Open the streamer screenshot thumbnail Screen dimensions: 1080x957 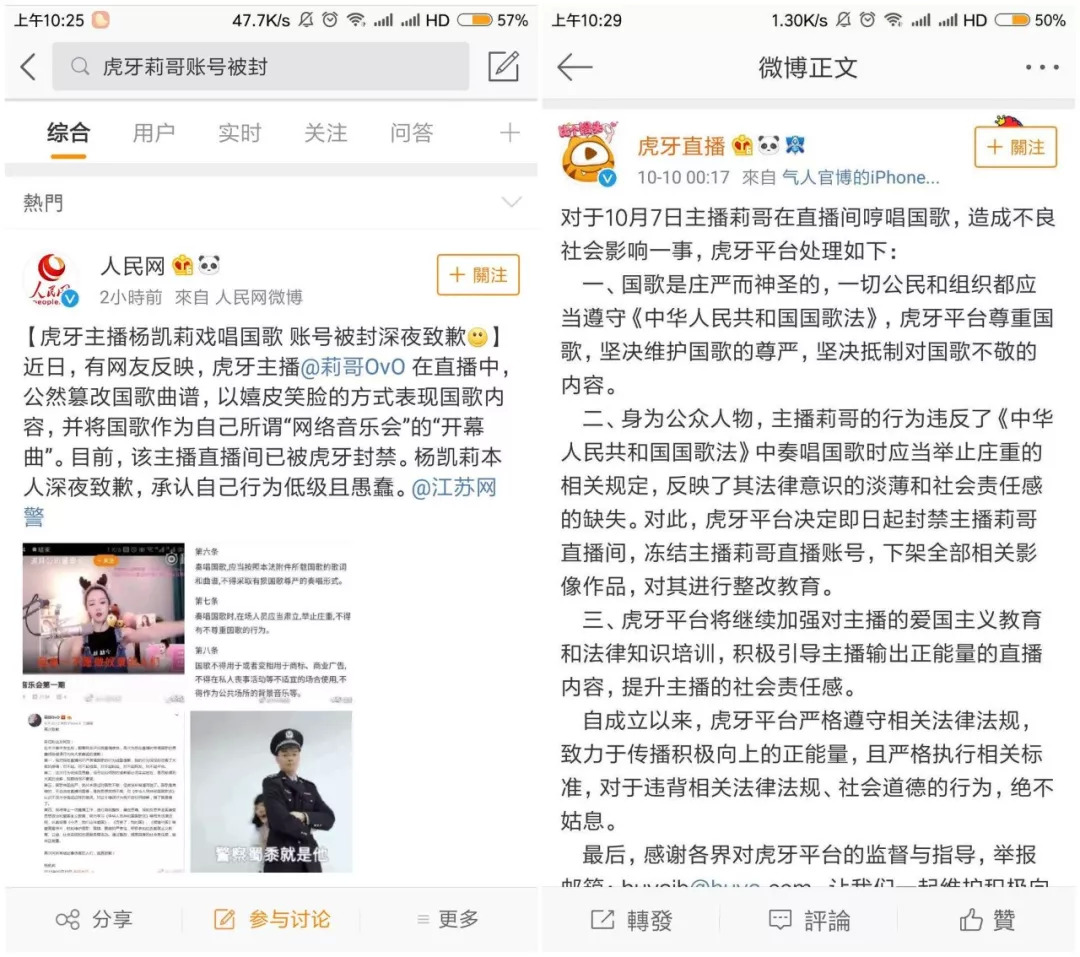tap(103, 624)
